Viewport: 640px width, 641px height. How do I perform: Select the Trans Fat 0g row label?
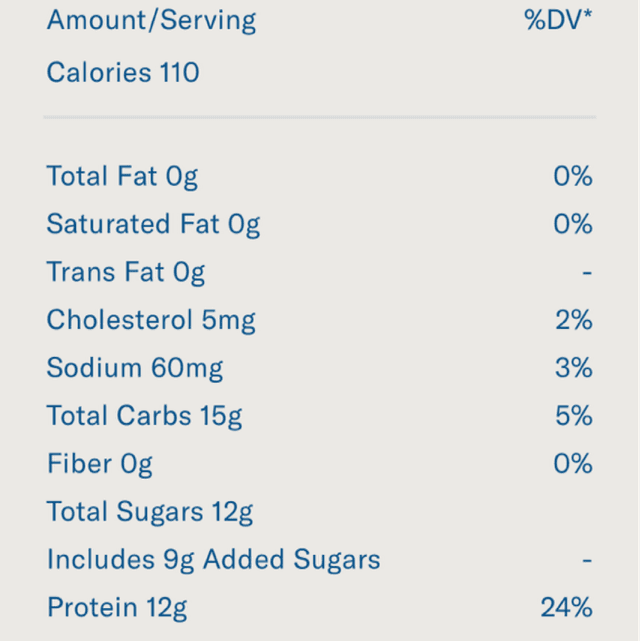click(125, 272)
